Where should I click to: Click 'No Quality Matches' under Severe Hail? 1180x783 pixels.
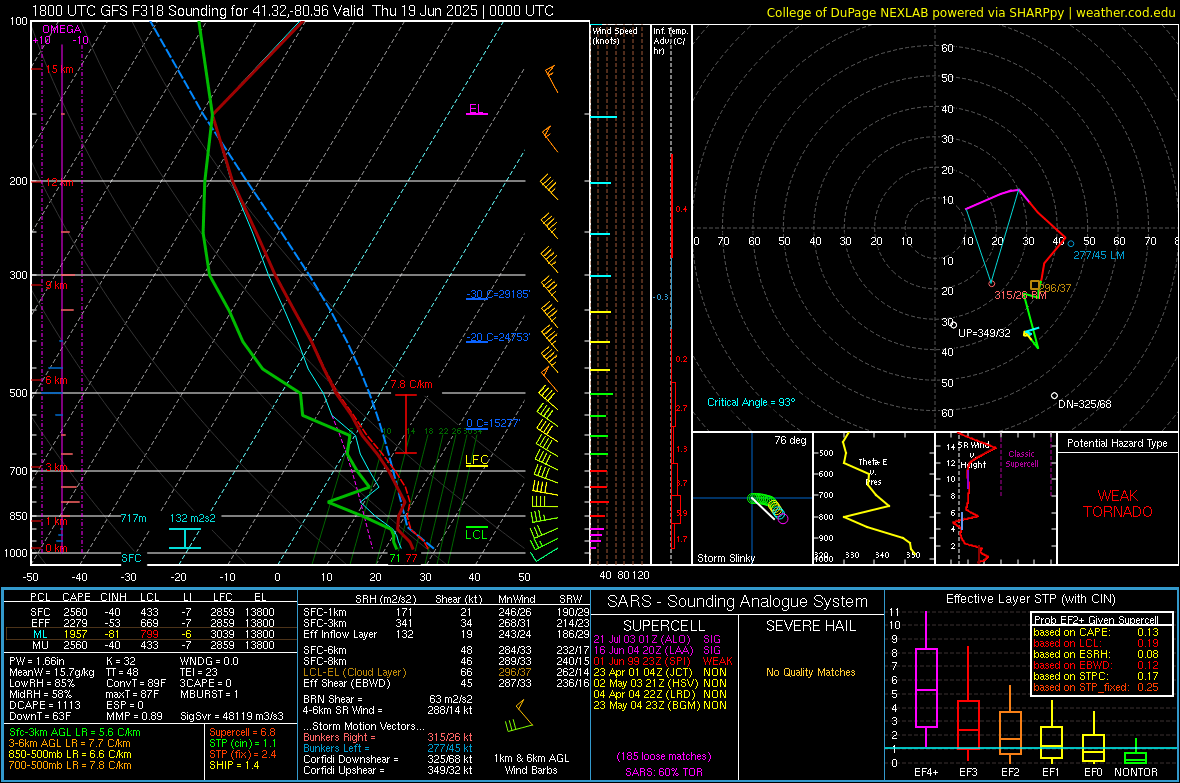click(x=810, y=672)
